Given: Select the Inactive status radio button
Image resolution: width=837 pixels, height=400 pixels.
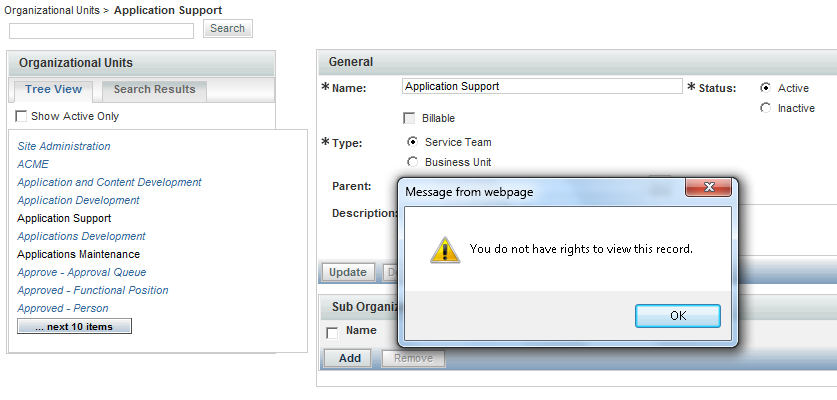Looking at the screenshot, I should (x=765, y=108).
